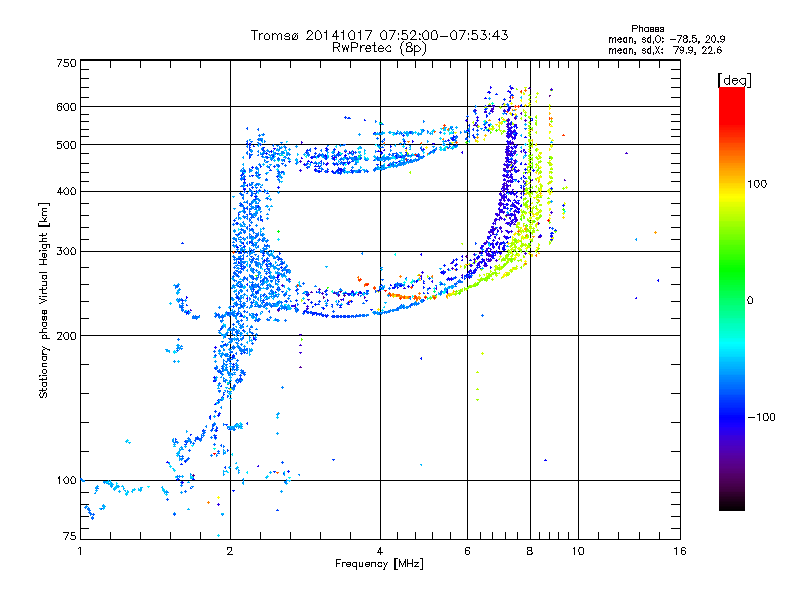Image resolution: width=800 pixels, height=600 pixels.
Task: Click the x-axis tick label '6'
Action: tap(467, 551)
